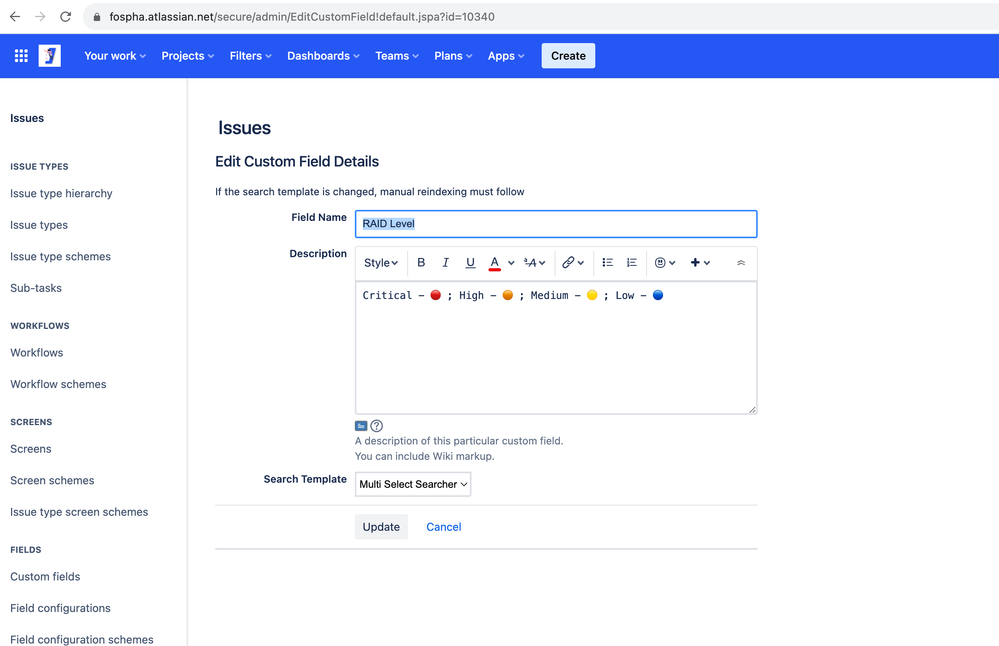Open the Teams menu
The height and width of the screenshot is (646, 999).
[x=397, y=56]
